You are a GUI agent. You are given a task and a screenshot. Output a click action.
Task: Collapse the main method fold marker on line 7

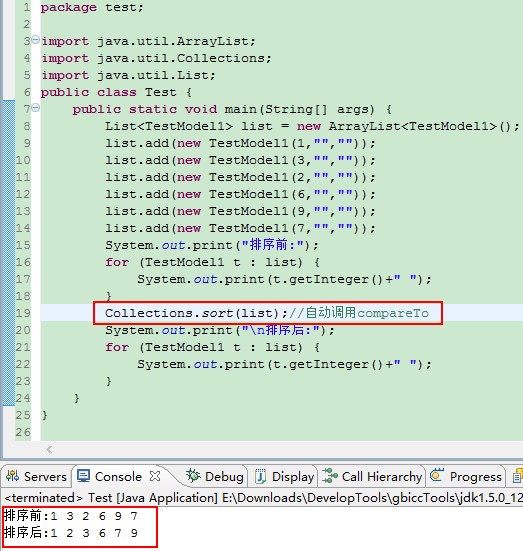[35, 108]
